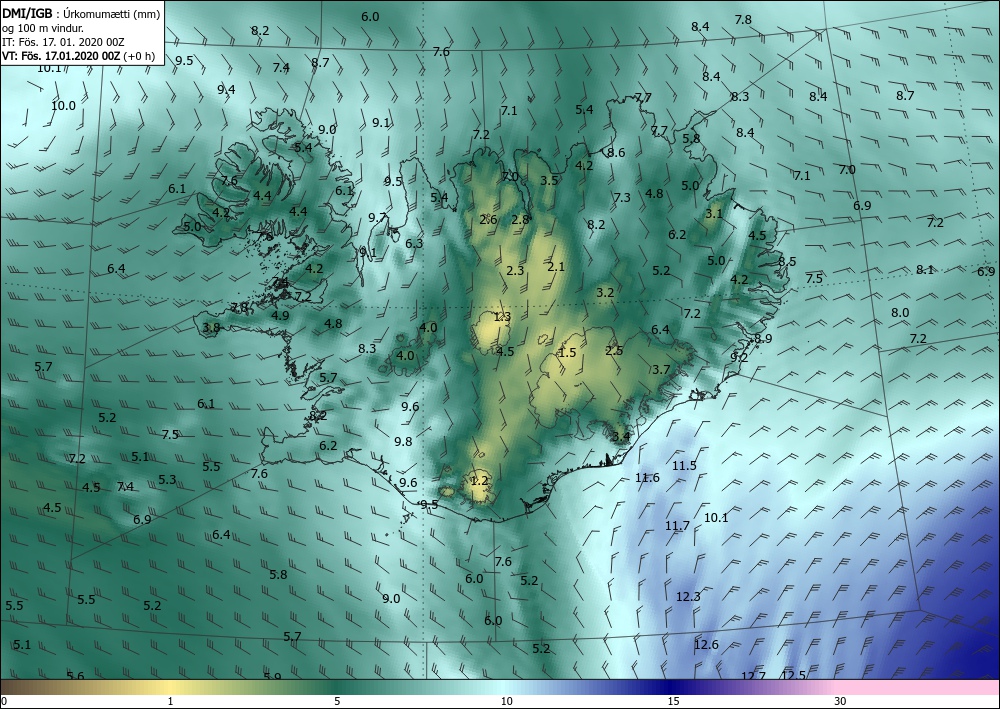
Task: Click the subtitle 'og 100 m vindur.'
Action: (43, 28)
